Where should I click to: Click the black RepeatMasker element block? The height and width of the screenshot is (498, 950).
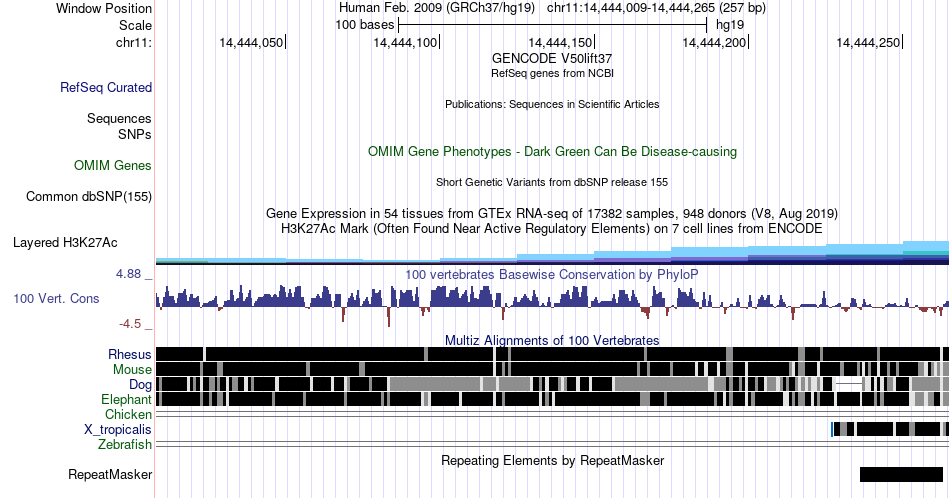(902, 474)
